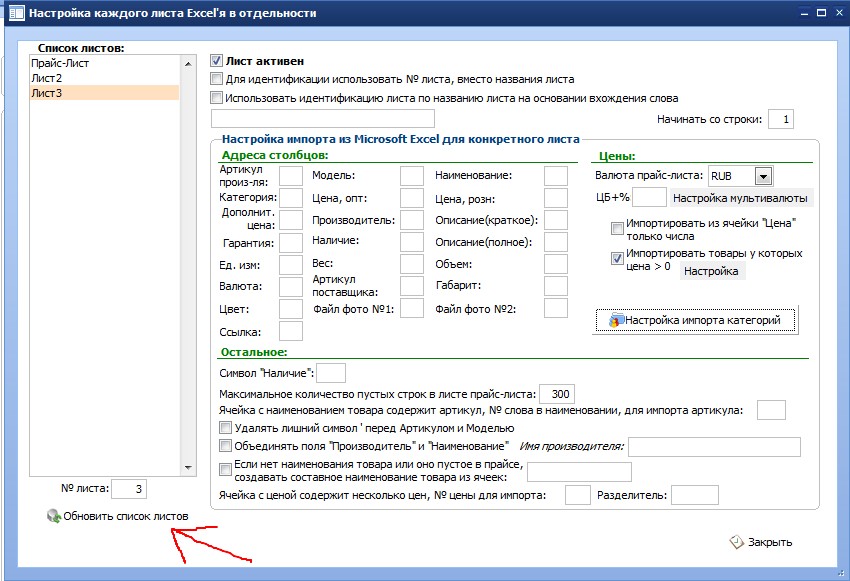Open Настройка мультивалюты

pyautogui.click(x=740, y=198)
